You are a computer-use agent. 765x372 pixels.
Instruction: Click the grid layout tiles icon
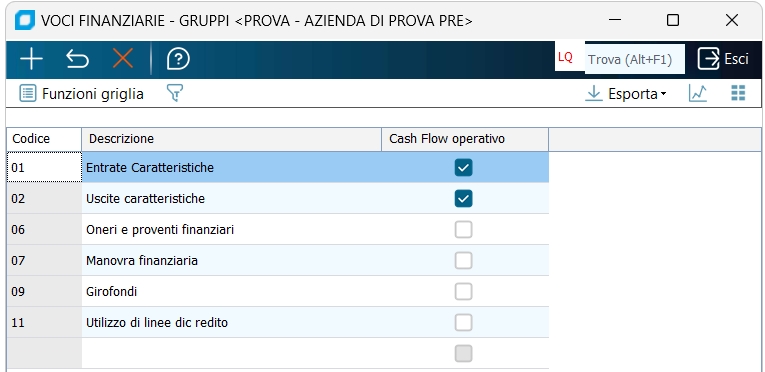(738, 93)
